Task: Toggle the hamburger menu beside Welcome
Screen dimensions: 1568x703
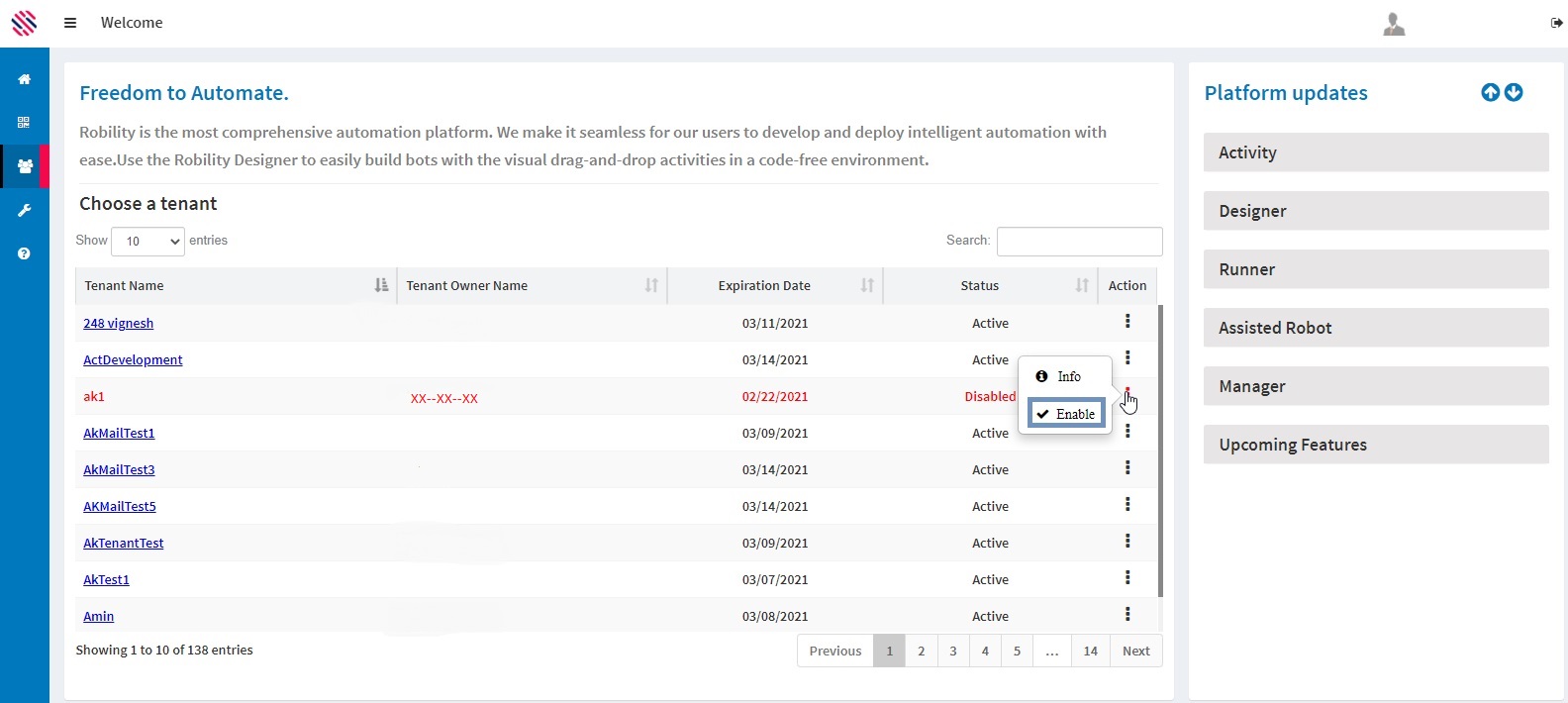Action: coord(70,23)
